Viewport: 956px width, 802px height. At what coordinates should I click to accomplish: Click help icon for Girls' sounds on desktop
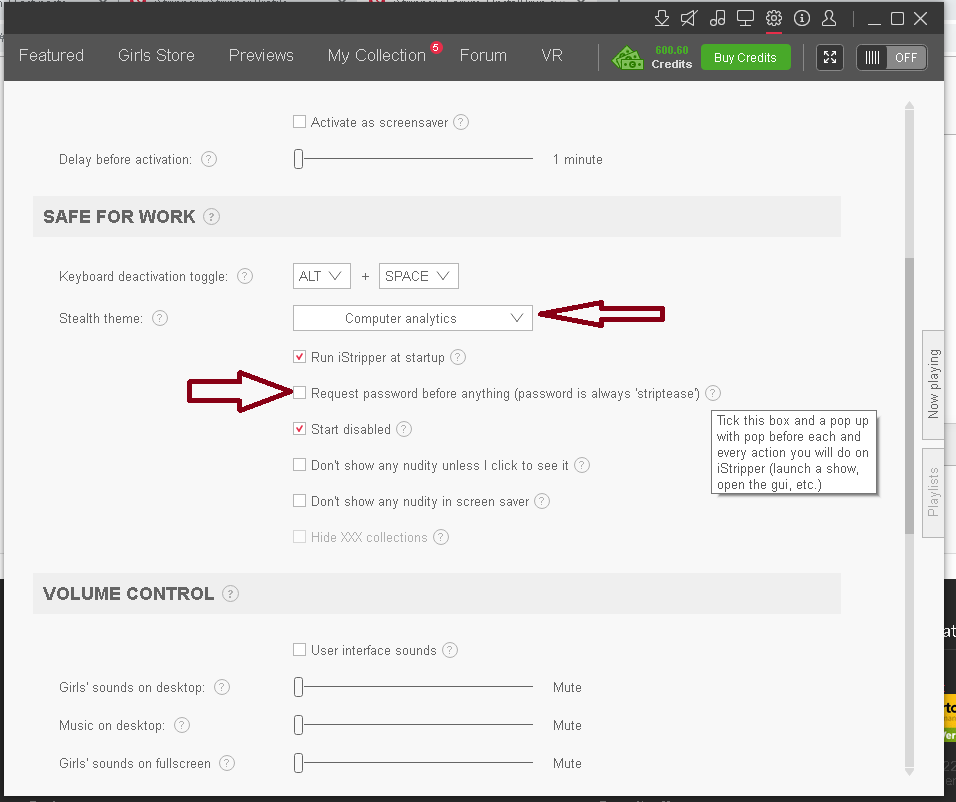(222, 687)
